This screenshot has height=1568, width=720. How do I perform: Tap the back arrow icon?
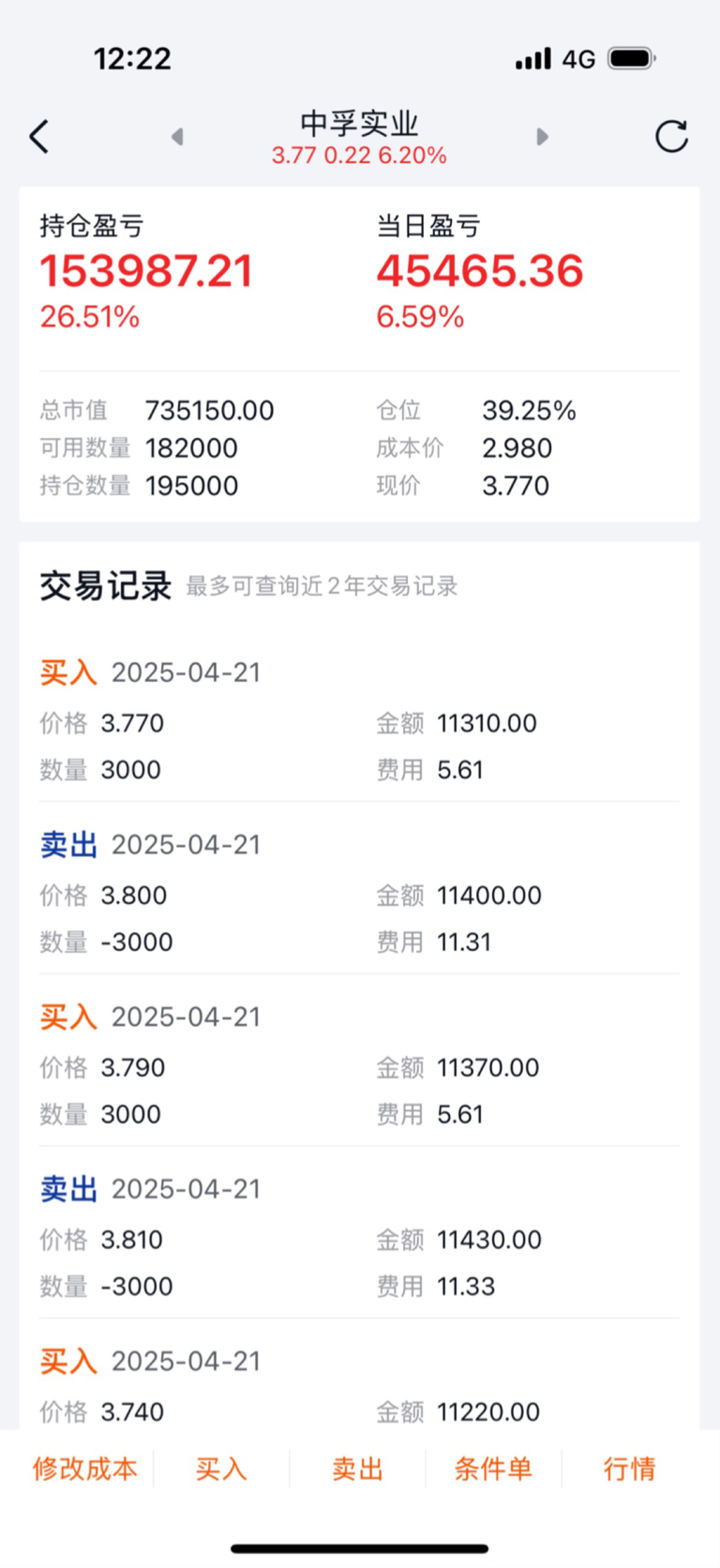[38, 137]
